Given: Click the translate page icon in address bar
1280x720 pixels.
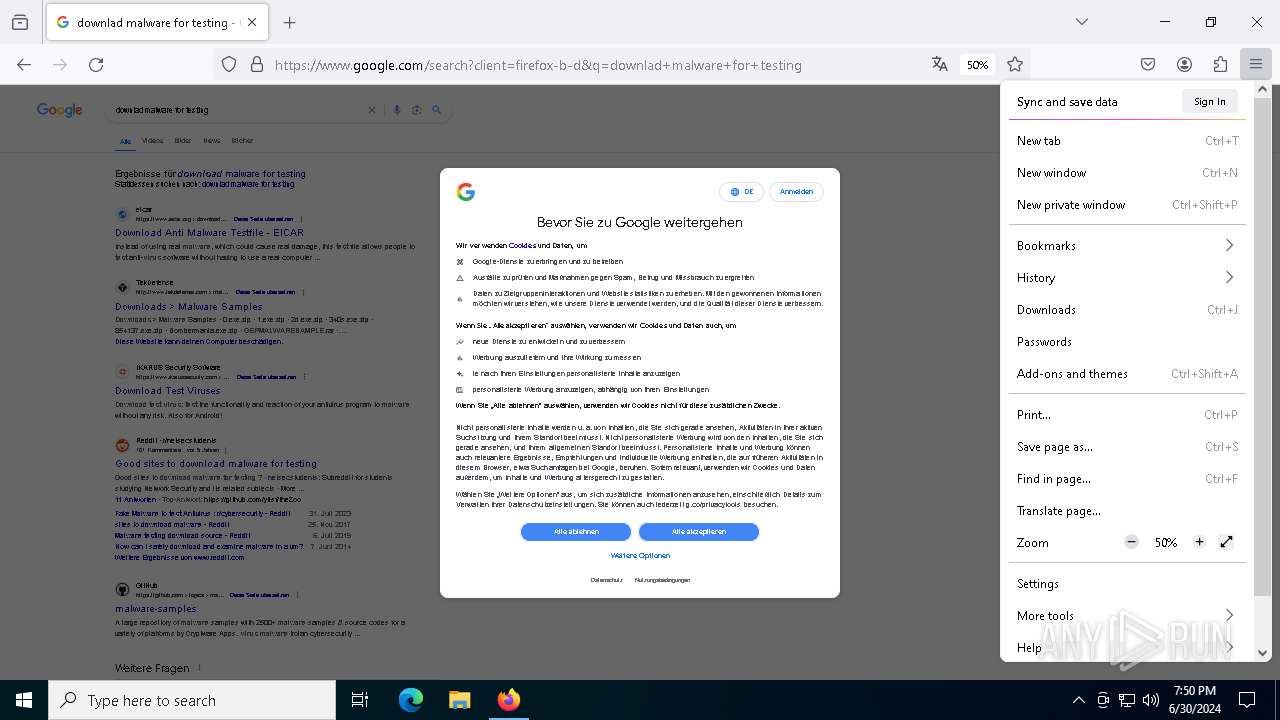Looking at the screenshot, I should click(939, 65).
